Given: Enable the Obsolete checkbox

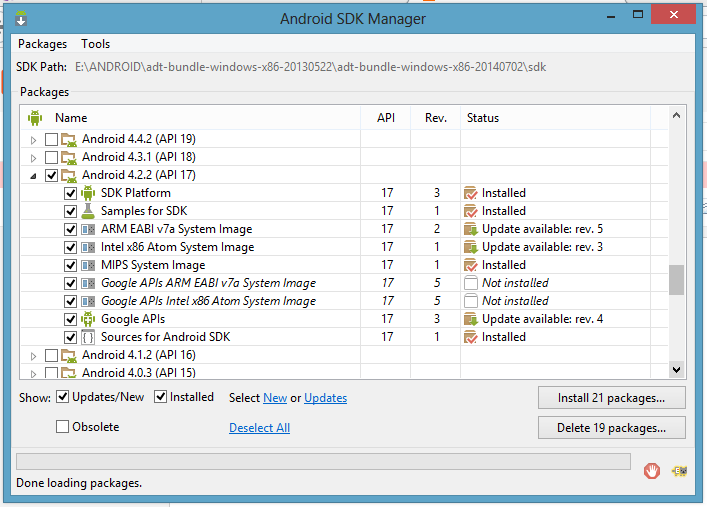Looking at the screenshot, I should click(62, 426).
